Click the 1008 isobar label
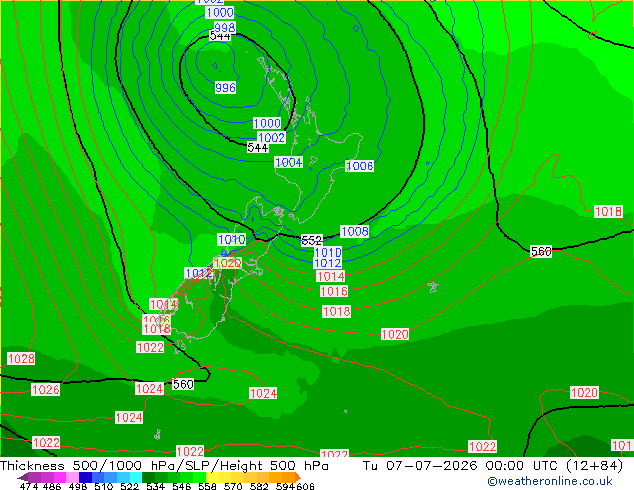This screenshot has height=490, width=634. tap(355, 231)
